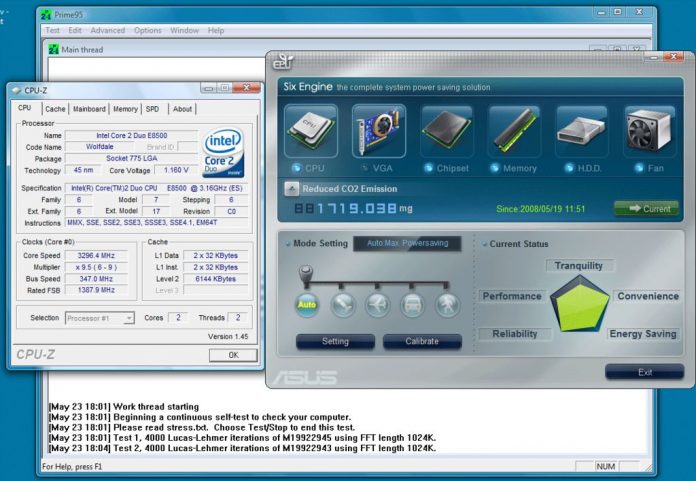
Task: Toggle the Chipset status indicator light
Action: click(x=428, y=168)
